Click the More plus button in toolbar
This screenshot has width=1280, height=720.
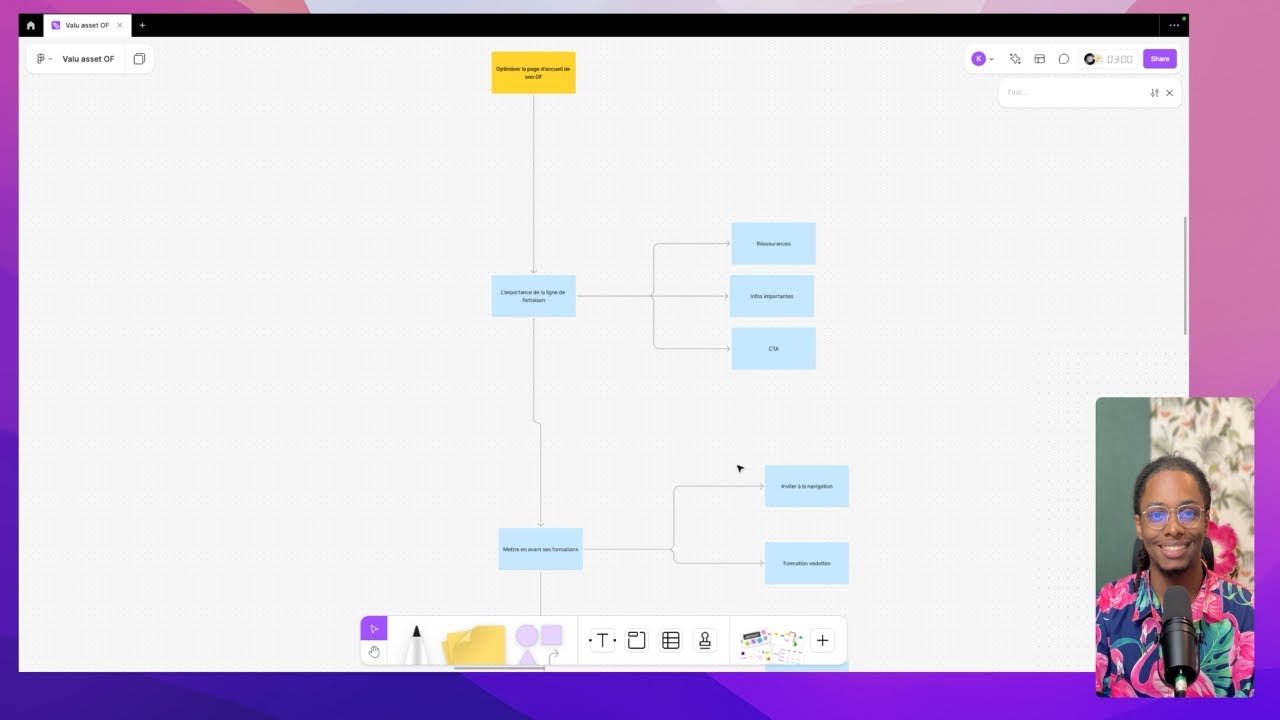822,641
